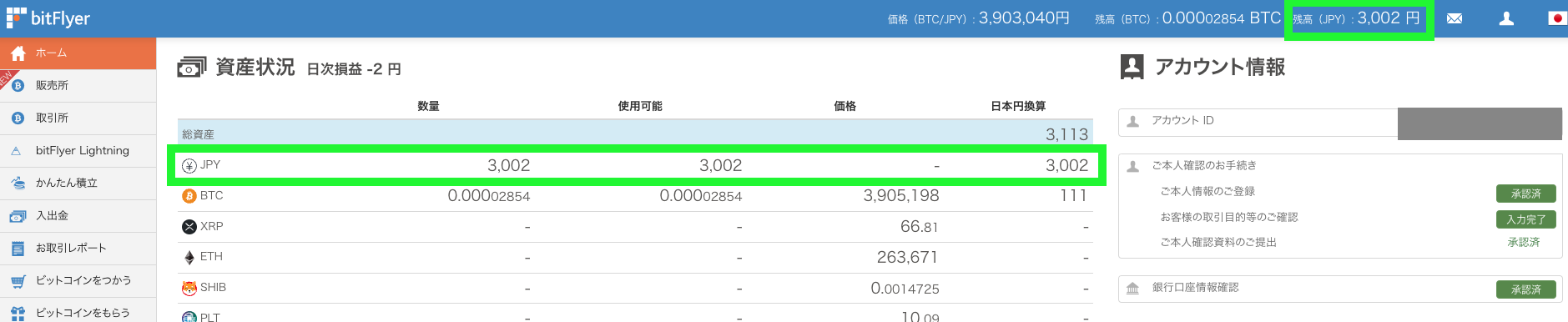Click the XRP price 66.81
This screenshot has height=322, width=1568.
tap(920, 227)
